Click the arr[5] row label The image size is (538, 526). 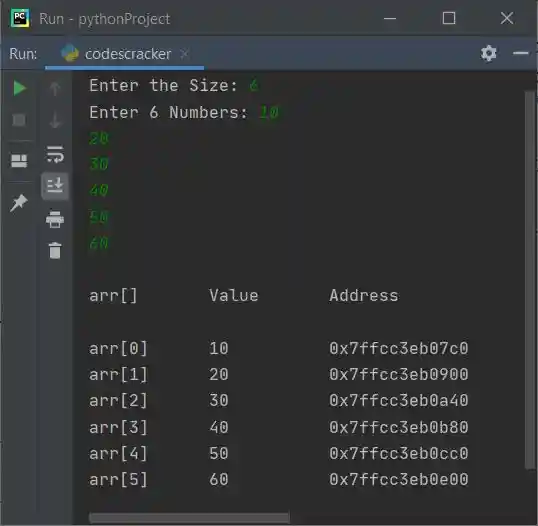click(x=118, y=479)
